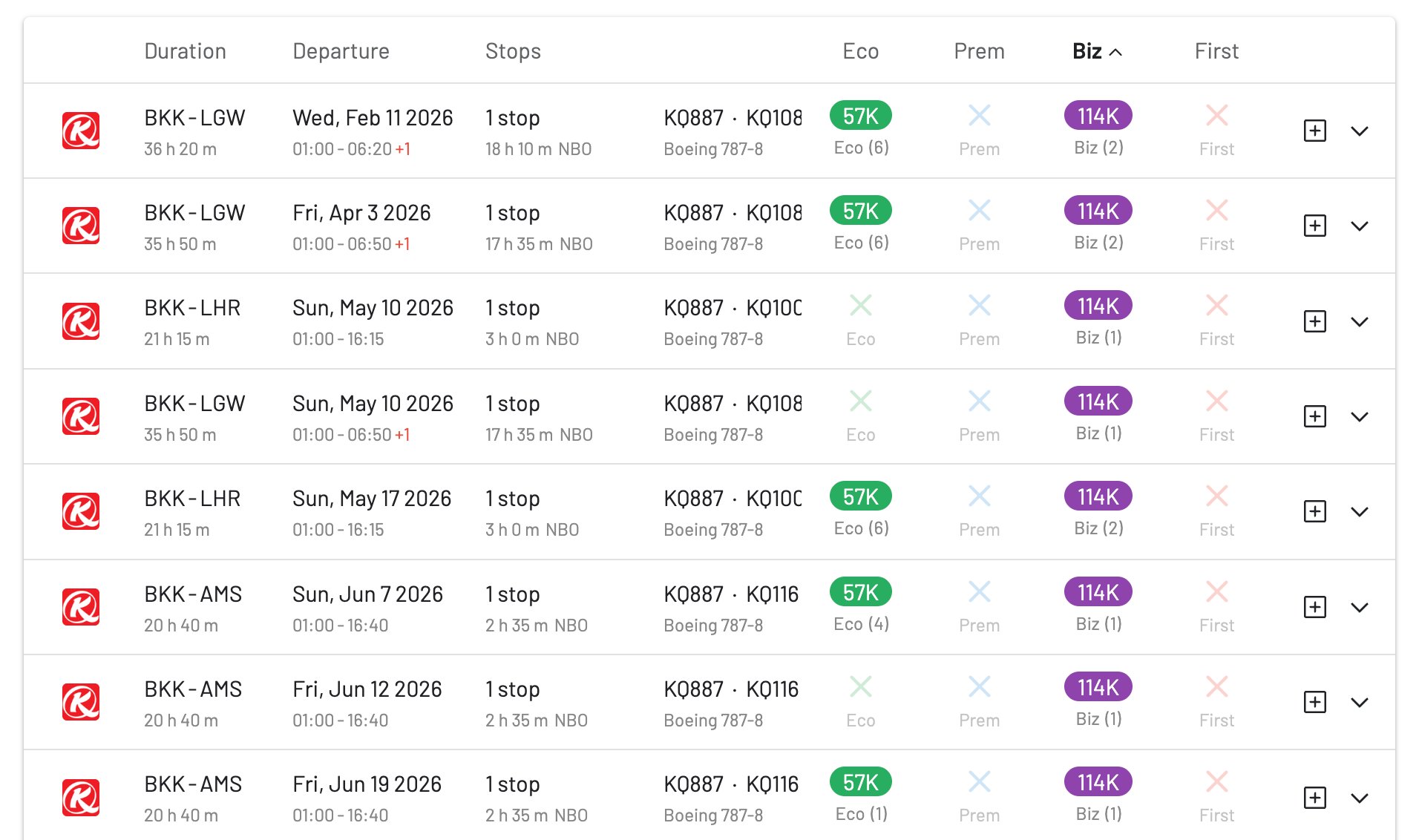
Task: Click the plus button on the Jun 12 AMS flight
Action: pyautogui.click(x=1315, y=701)
